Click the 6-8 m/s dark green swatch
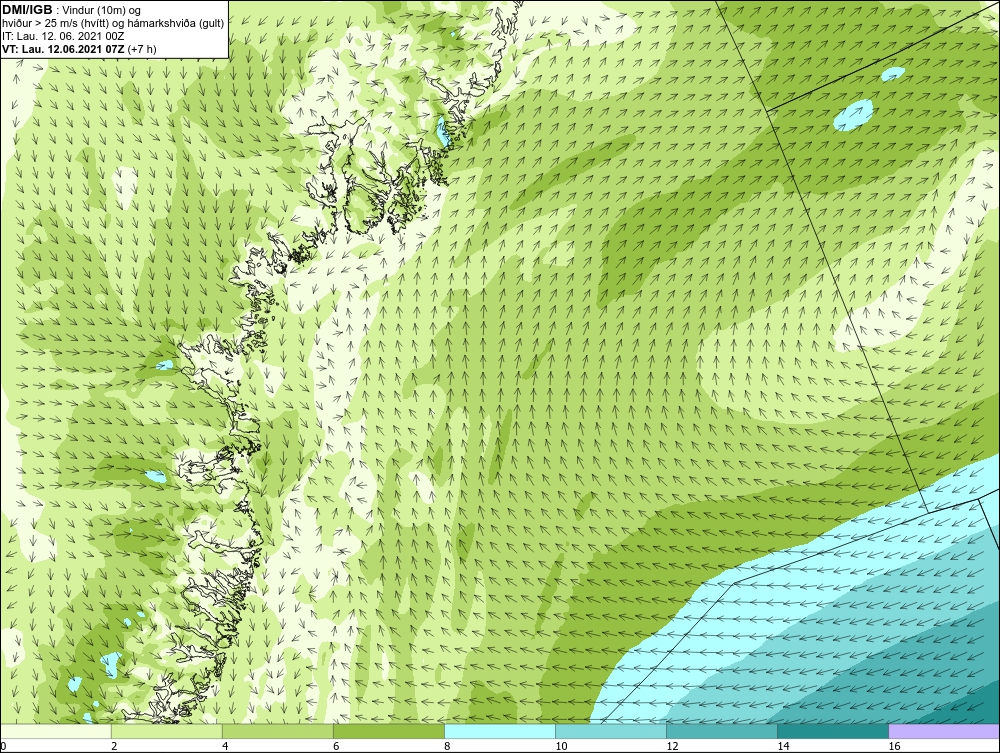This screenshot has height=753, width=1000. tap(388, 731)
